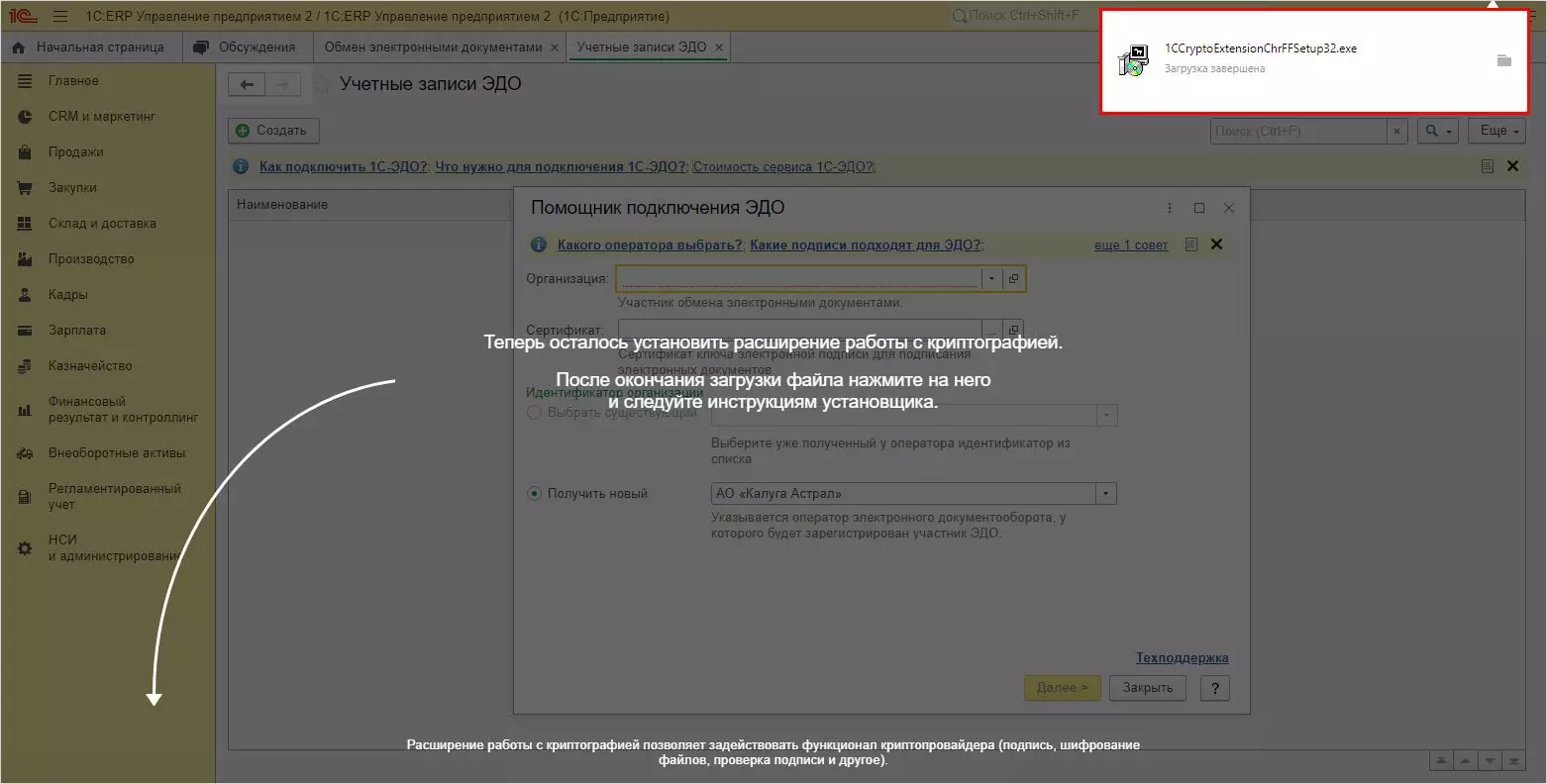This screenshot has width=1547, height=784.
Task: Dismiss the tips bar in Помощник подключения ЭДО
Action: point(1216,245)
